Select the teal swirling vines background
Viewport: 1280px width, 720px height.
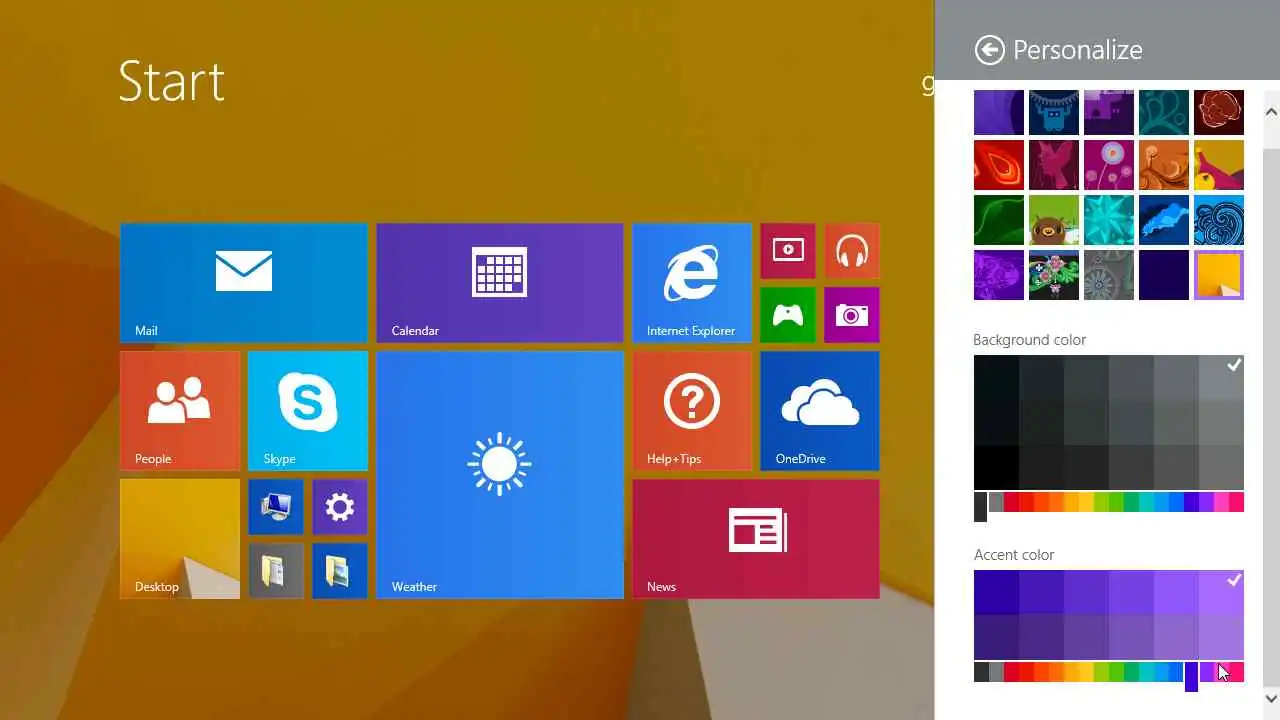[1164, 112]
